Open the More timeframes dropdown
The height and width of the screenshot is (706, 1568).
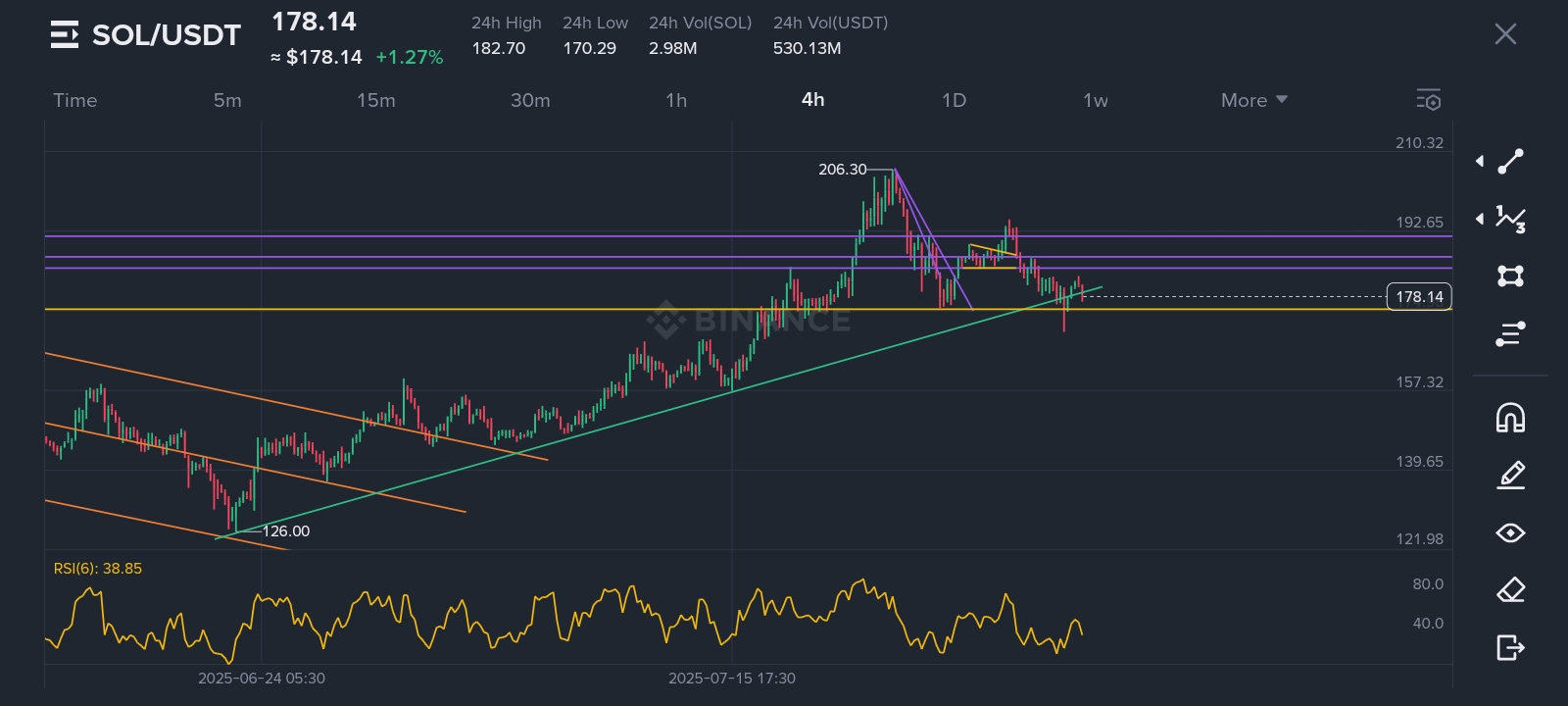click(1254, 100)
